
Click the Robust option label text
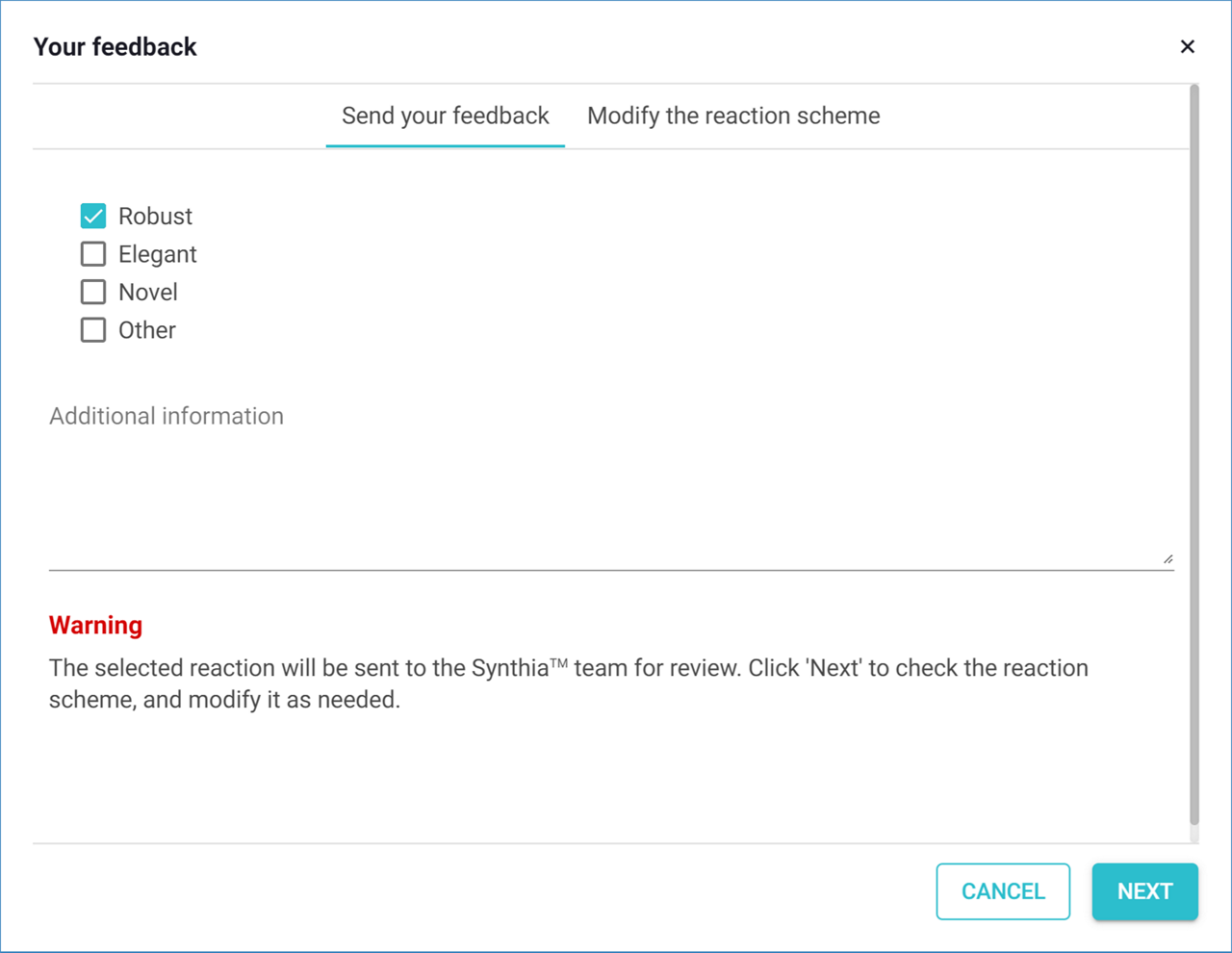[x=155, y=216]
